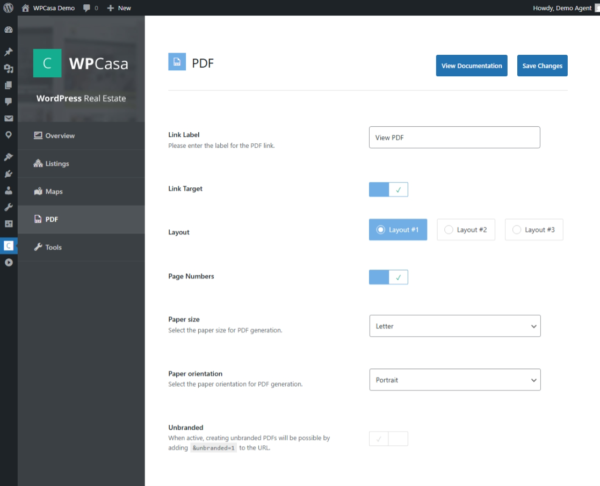Click the Overview monitor icon
Screen dimensions: 600x486
[38, 135]
